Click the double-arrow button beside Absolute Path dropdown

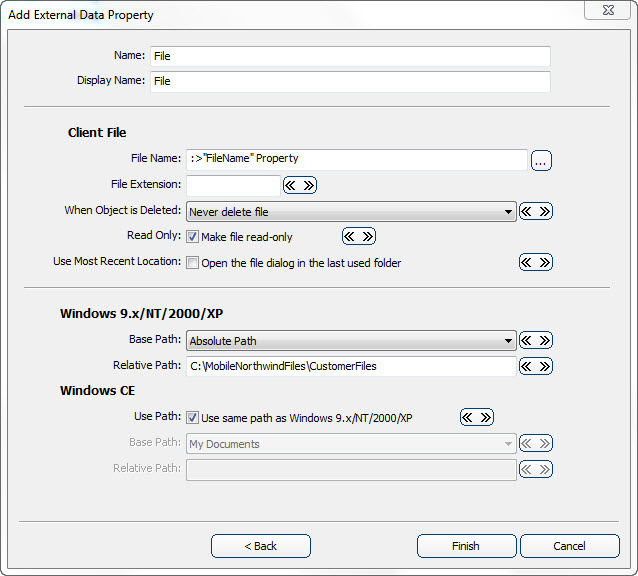(x=536, y=340)
